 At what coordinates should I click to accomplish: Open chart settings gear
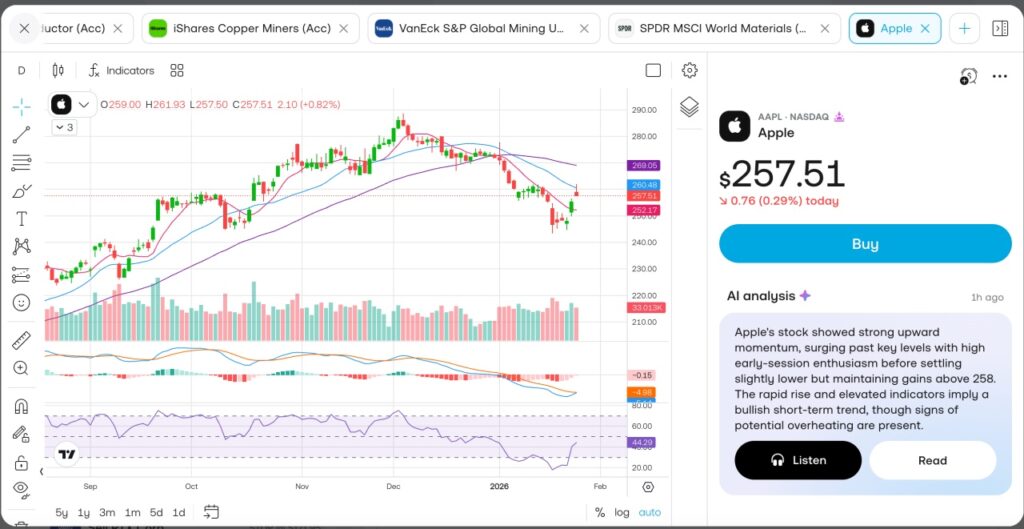[689, 70]
